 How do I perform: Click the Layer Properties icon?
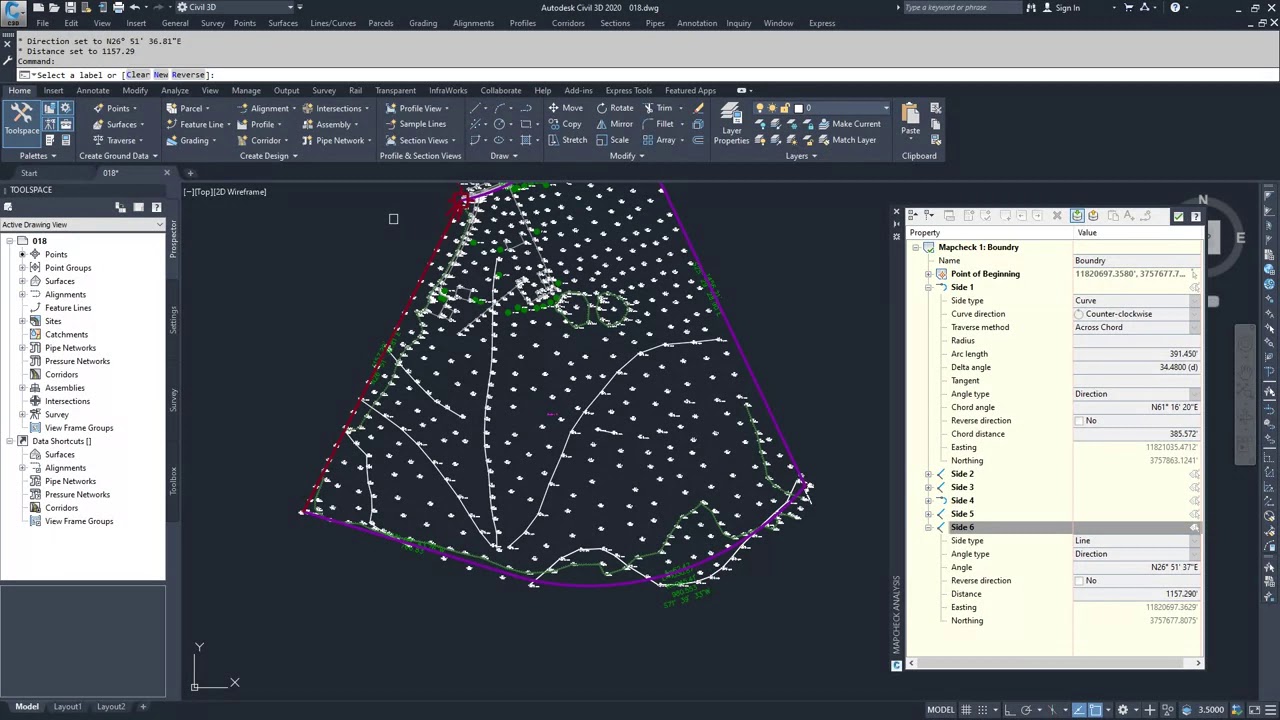click(731, 123)
